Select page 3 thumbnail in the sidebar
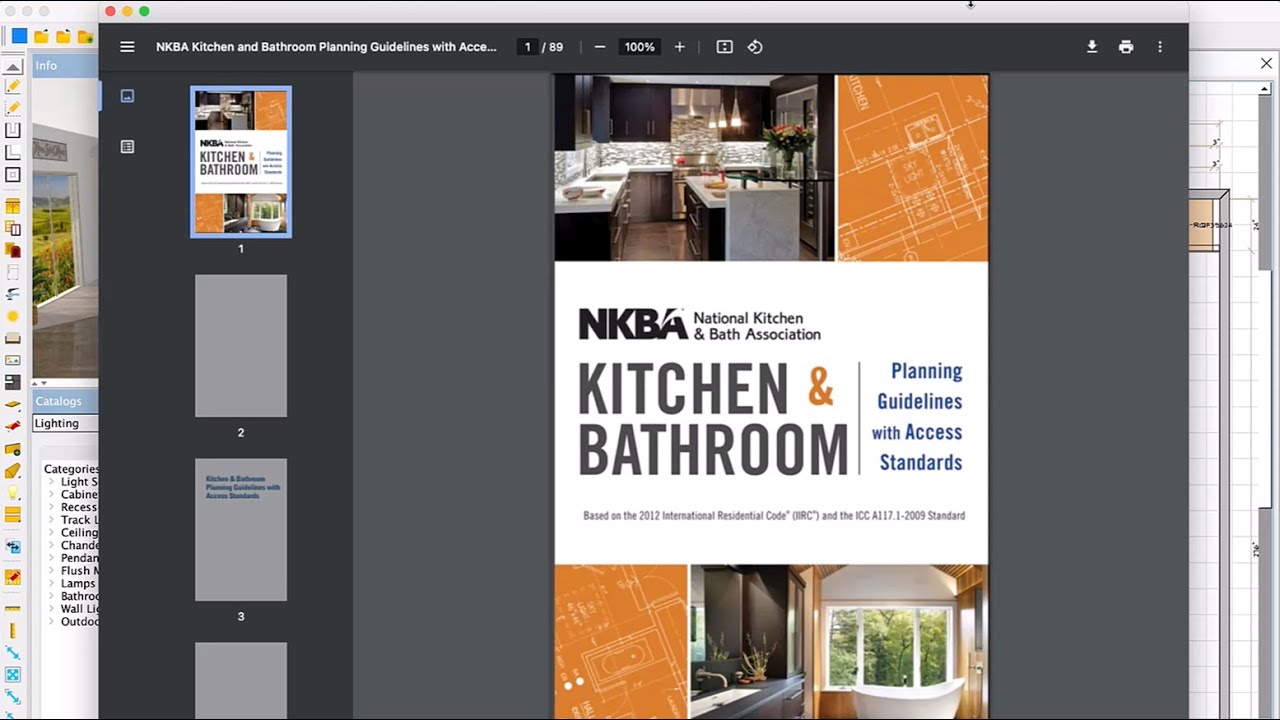1280x720 pixels. click(x=241, y=530)
